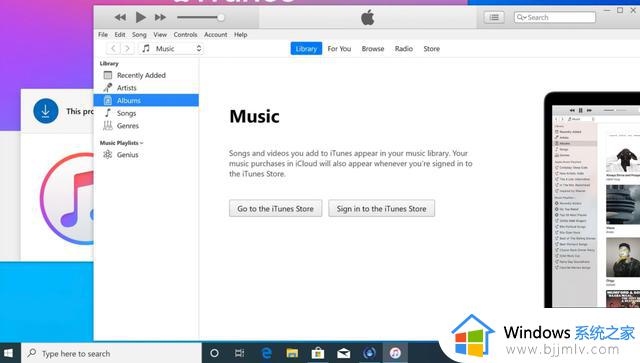The image size is (640, 363).
Task: Click the taskbar Type here to search box
Action: click(x=111, y=353)
